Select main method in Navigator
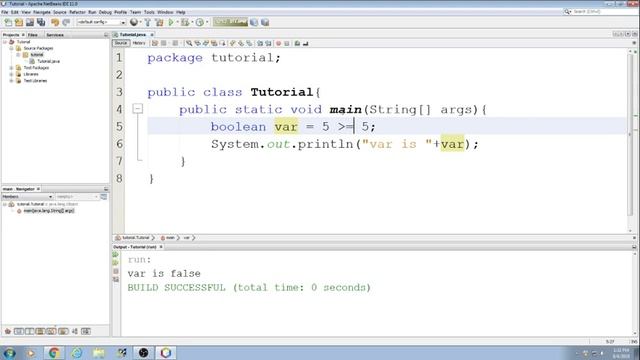The width and height of the screenshot is (640, 360). coord(48,211)
